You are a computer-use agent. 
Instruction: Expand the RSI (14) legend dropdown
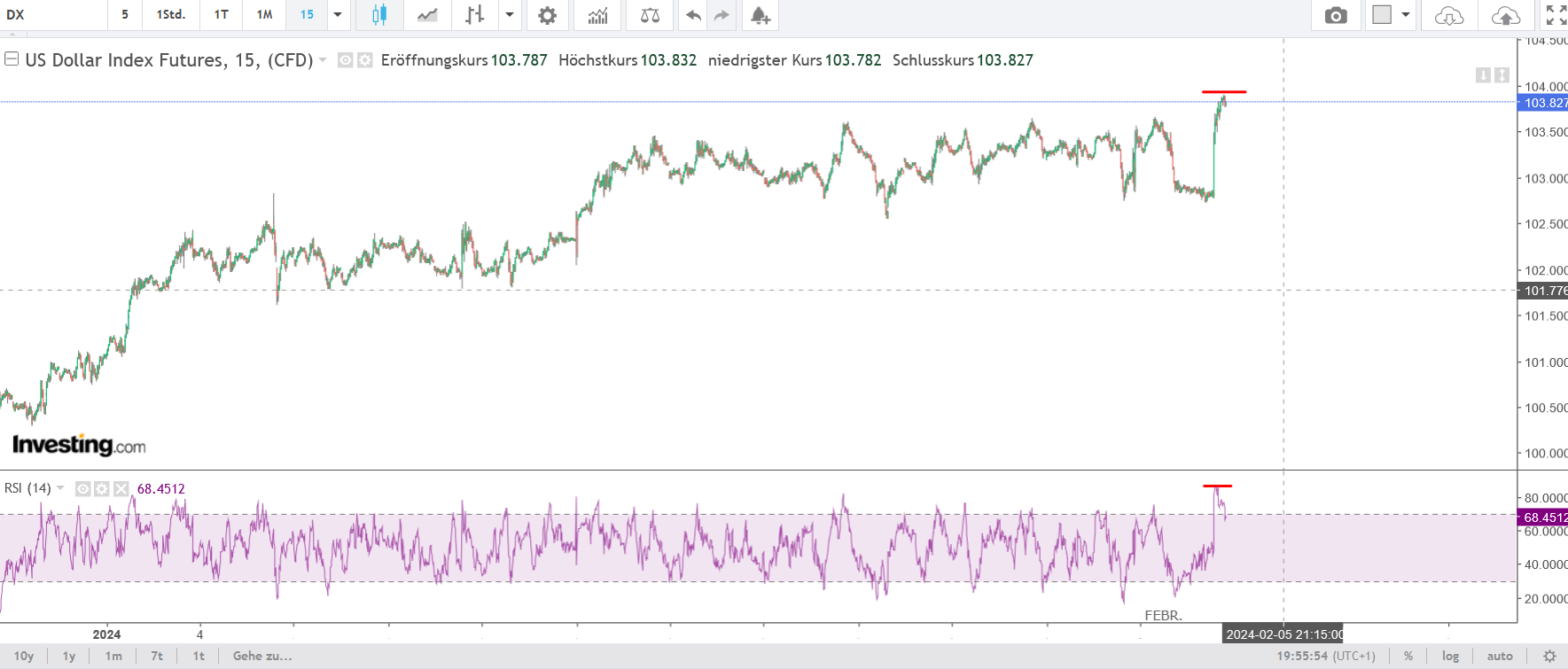pyautogui.click(x=60, y=488)
